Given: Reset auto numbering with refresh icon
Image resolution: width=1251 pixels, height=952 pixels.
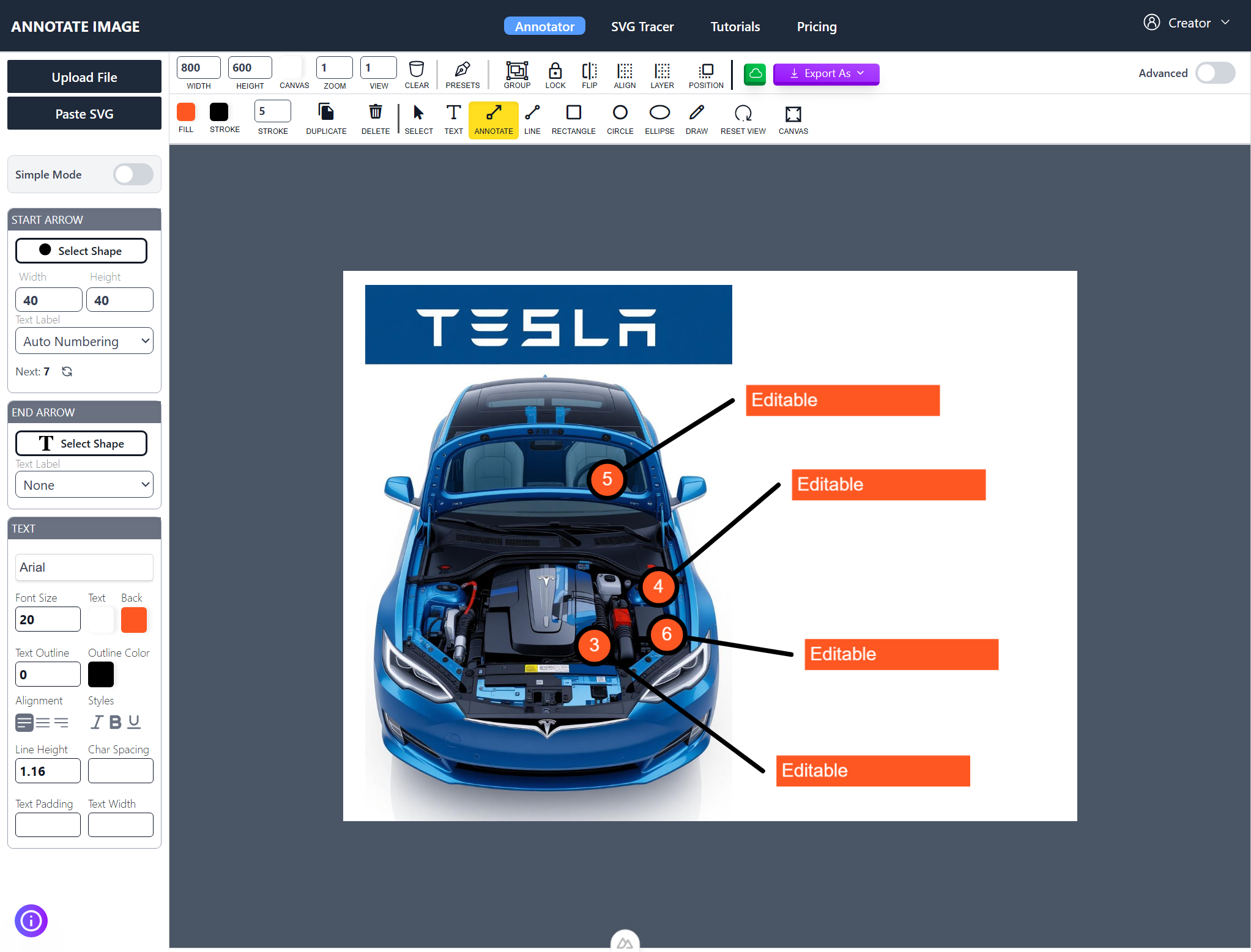Looking at the screenshot, I should [67, 371].
